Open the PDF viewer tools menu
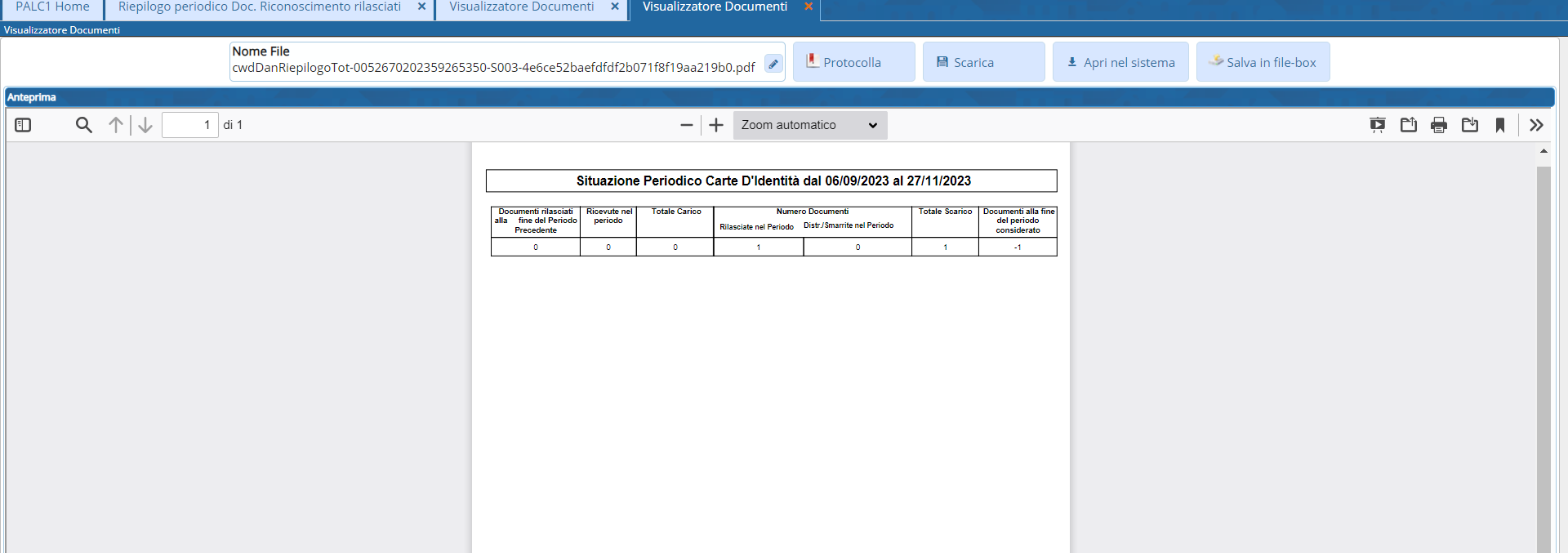Image resolution: width=1568 pixels, height=553 pixels. [x=1536, y=125]
